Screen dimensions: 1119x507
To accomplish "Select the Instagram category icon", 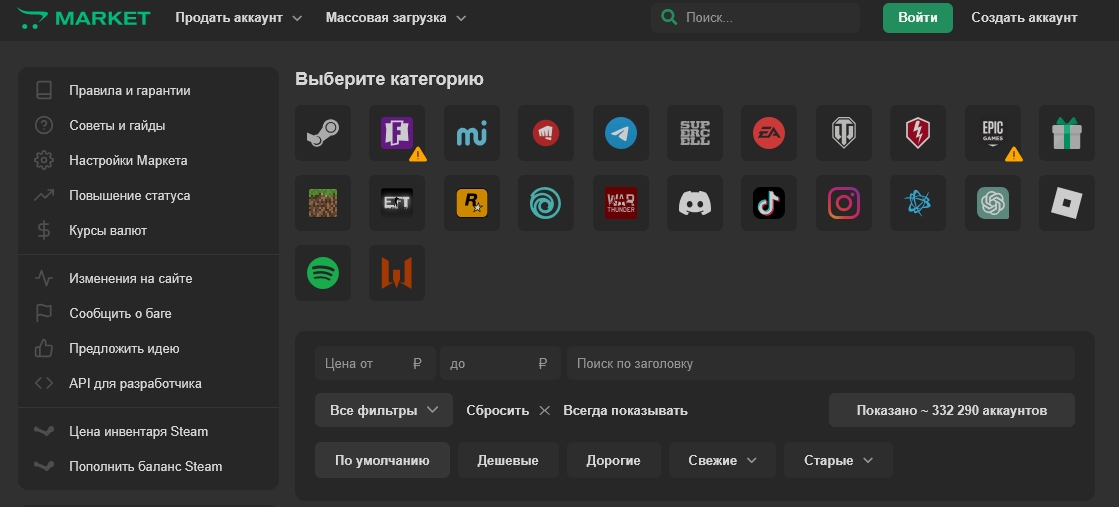I will click(x=844, y=203).
